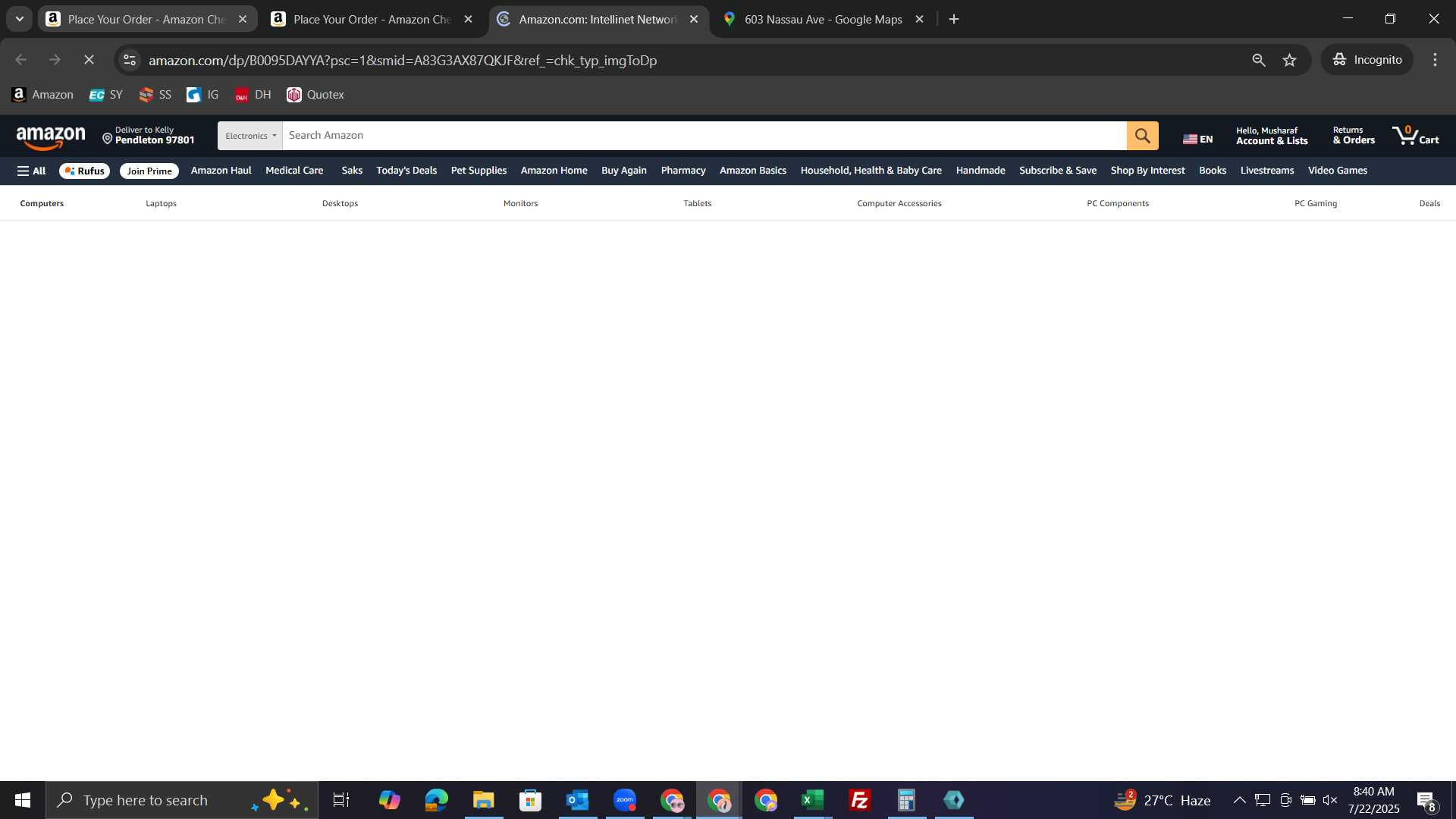Select Desktops subnav item
Viewport: 1456px width, 819px height.
(340, 203)
